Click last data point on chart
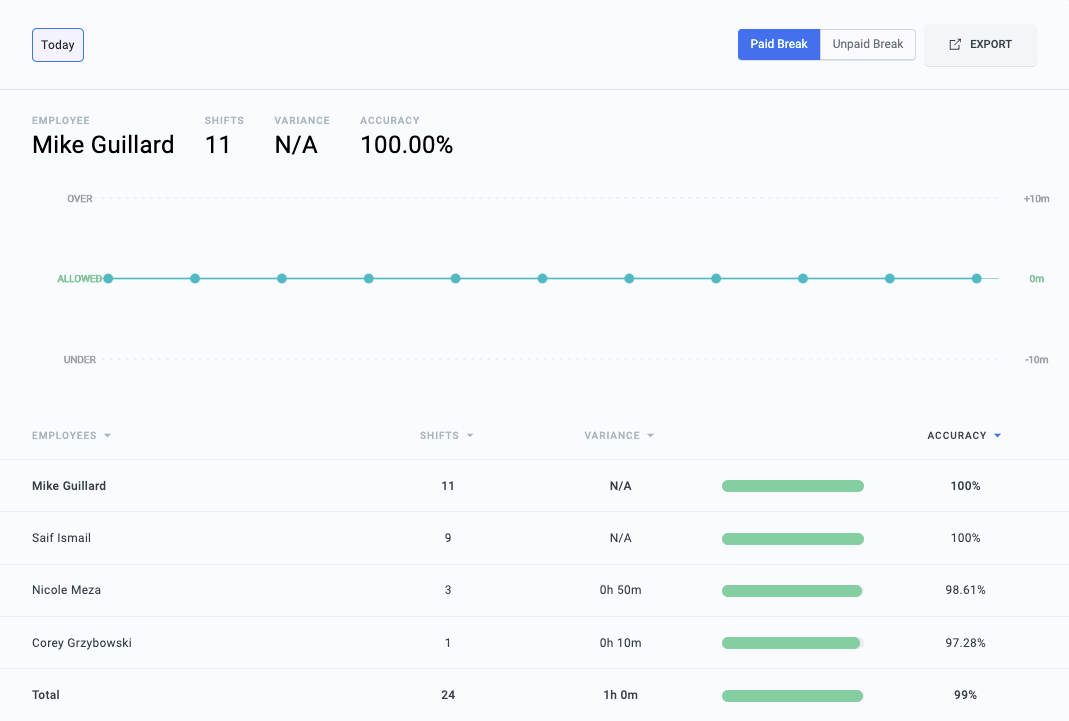This screenshot has height=721, width=1069. tap(976, 279)
